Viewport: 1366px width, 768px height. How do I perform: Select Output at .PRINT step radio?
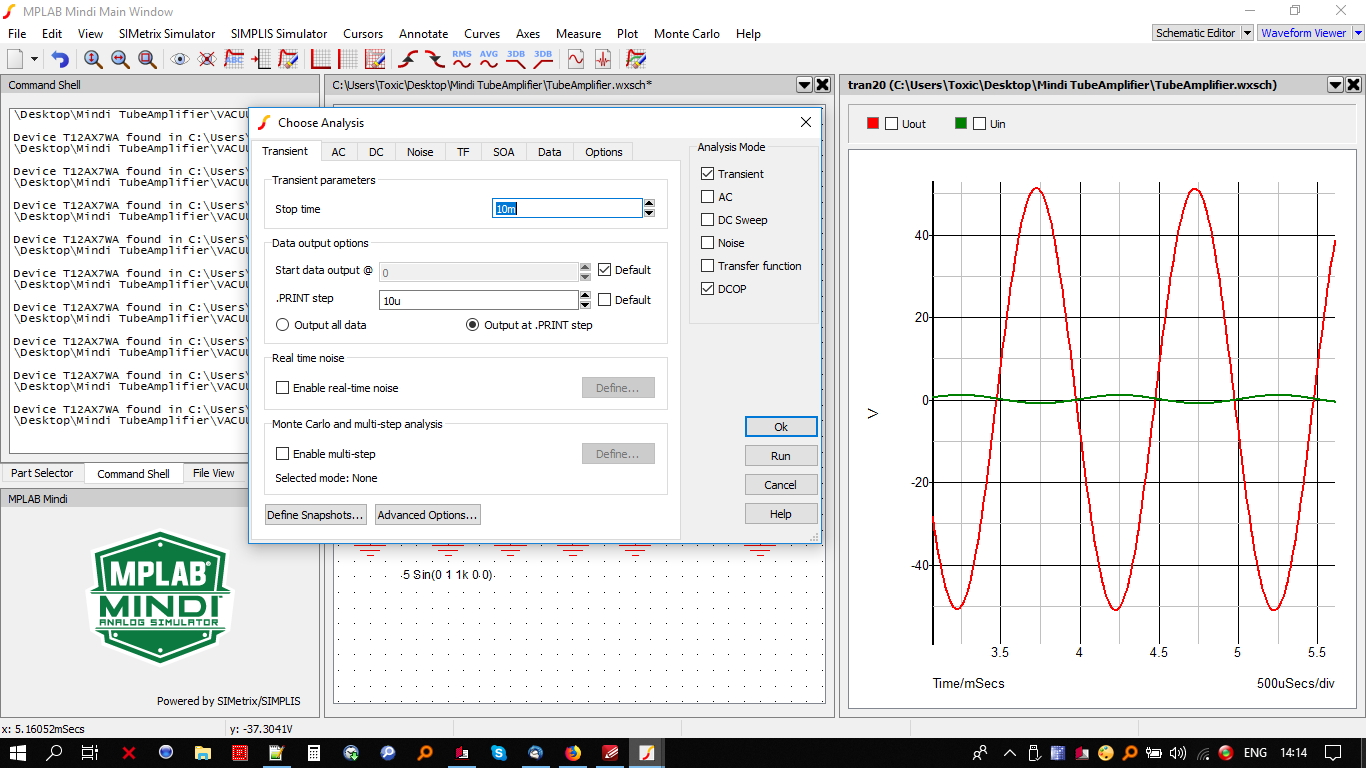point(473,325)
